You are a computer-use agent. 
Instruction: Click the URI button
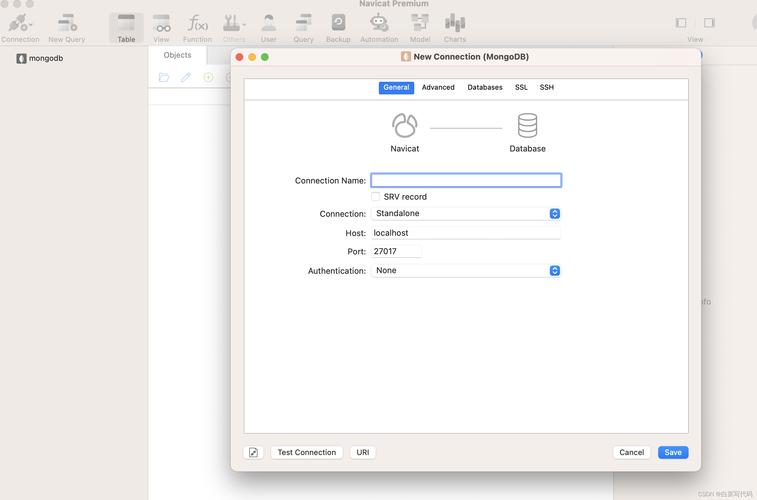click(363, 452)
